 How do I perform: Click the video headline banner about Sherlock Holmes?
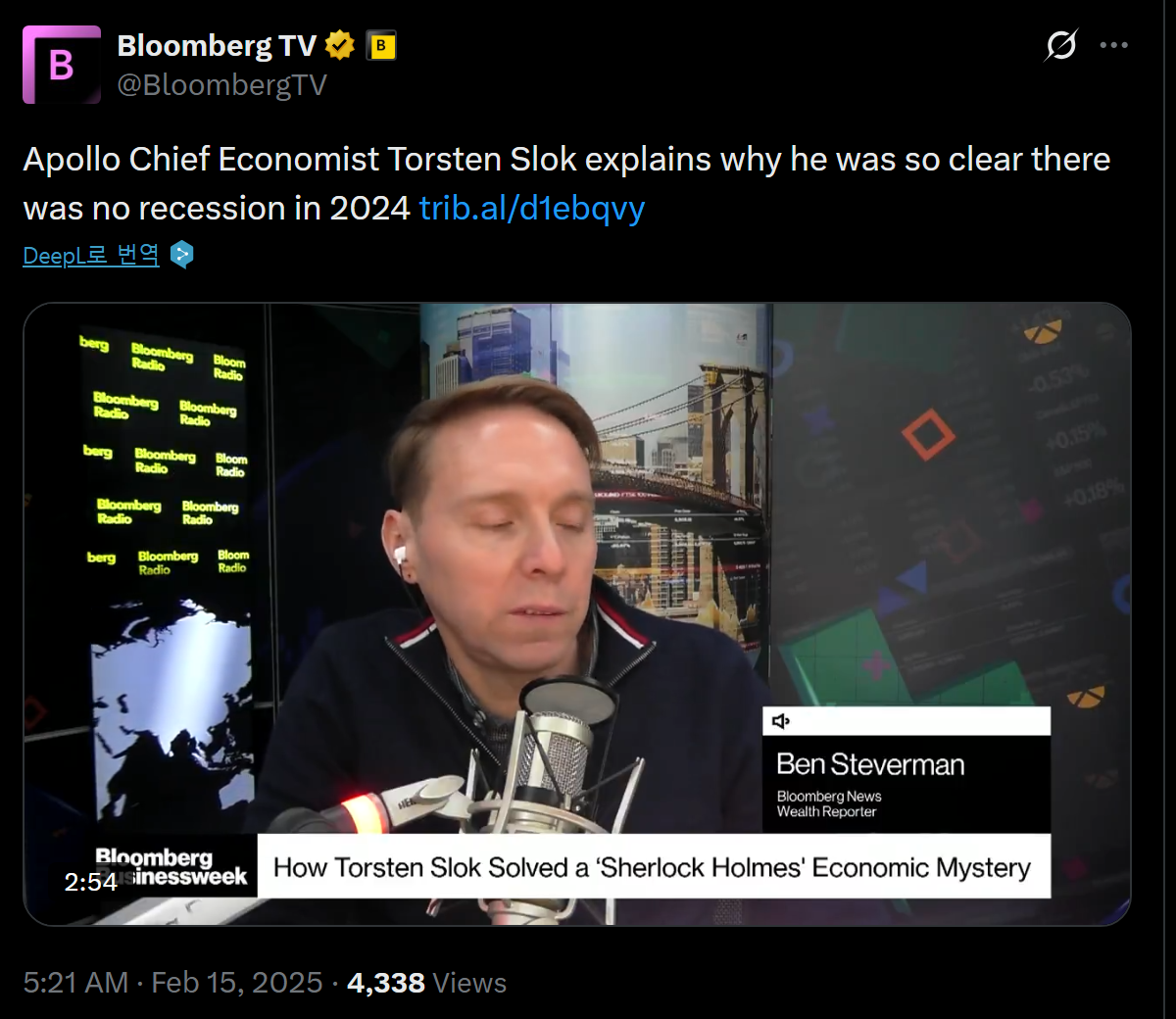(x=654, y=867)
